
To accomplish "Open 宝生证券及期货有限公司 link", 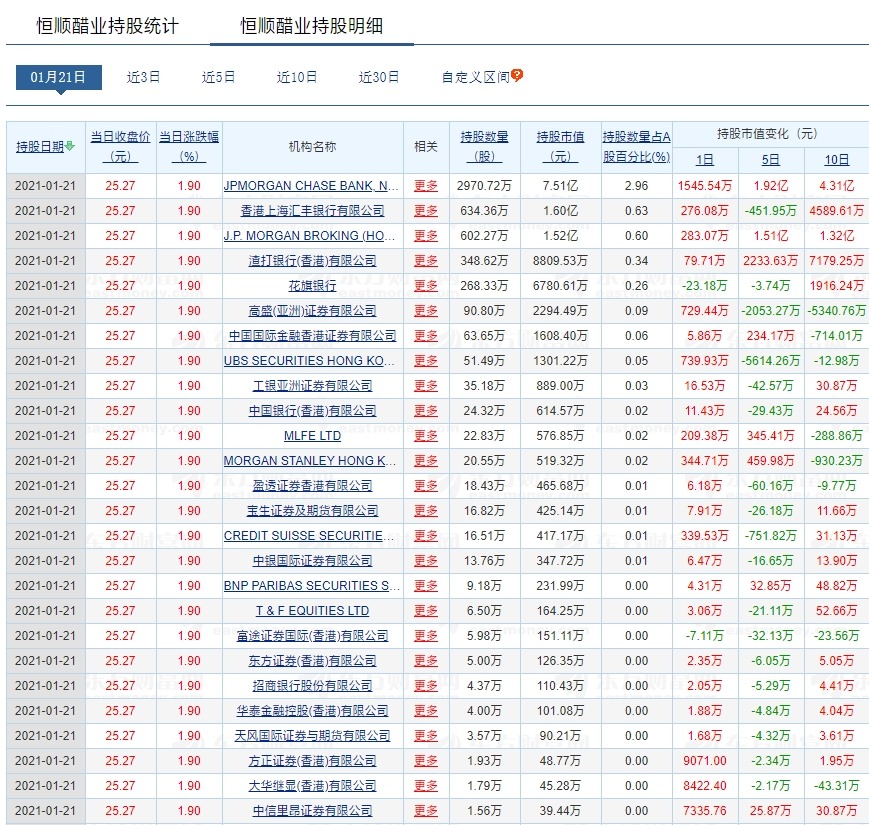I will (313, 511).
